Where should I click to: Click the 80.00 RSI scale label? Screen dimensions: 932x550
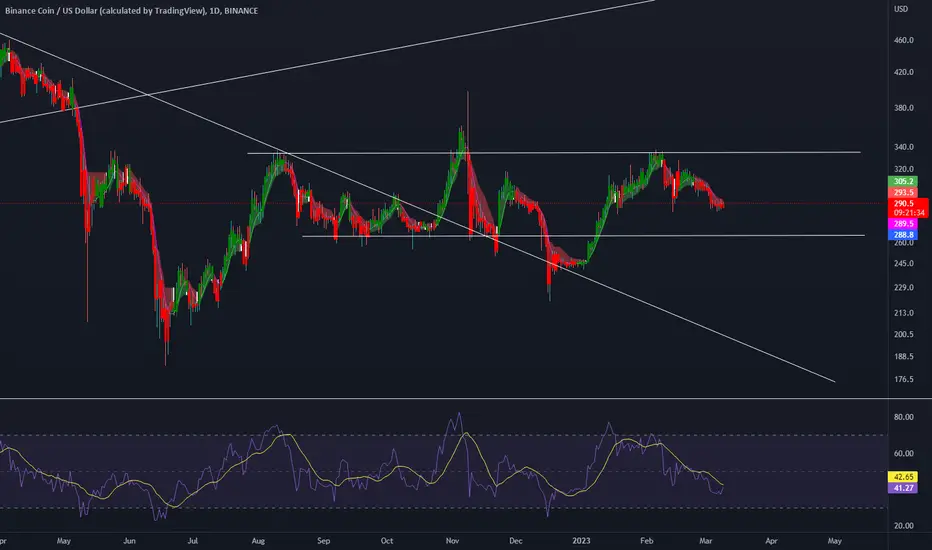pyautogui.click(x=903, y=417)
